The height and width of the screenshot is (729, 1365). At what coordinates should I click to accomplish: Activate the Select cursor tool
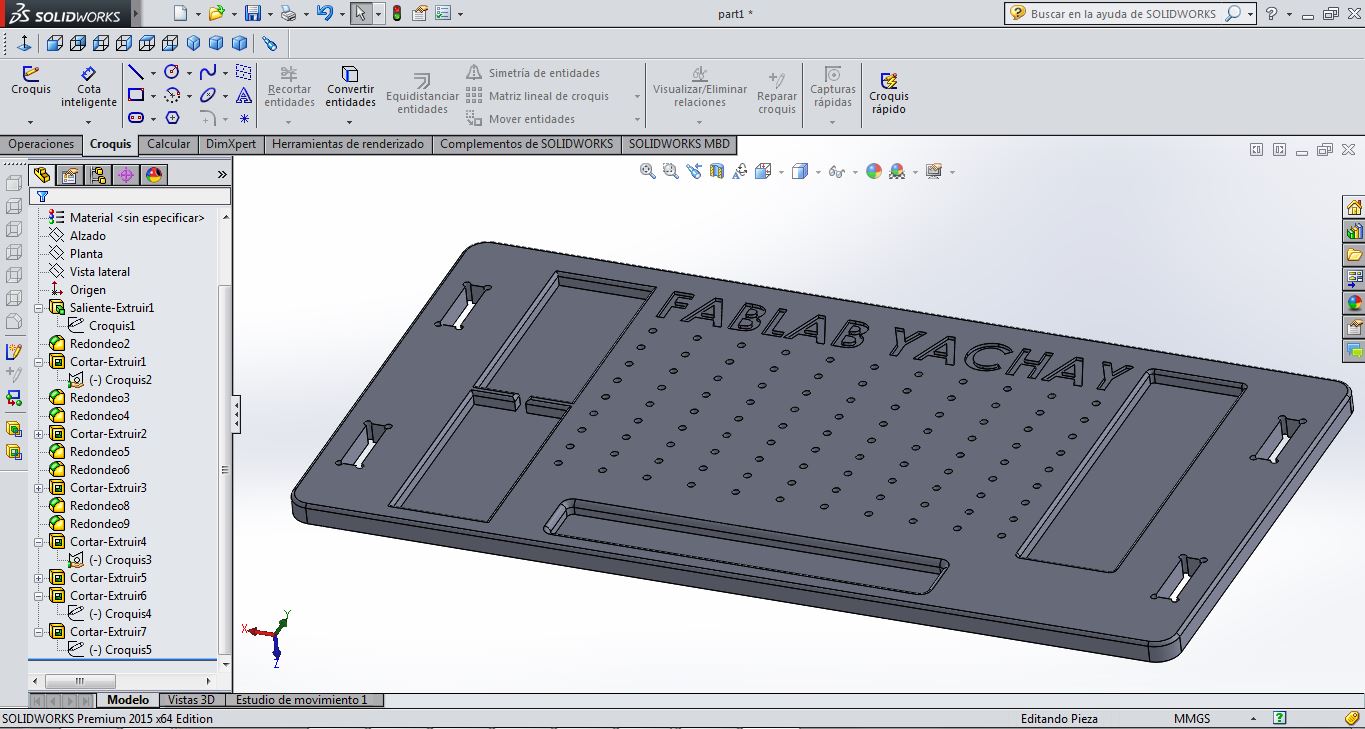[x=360, y=14]
